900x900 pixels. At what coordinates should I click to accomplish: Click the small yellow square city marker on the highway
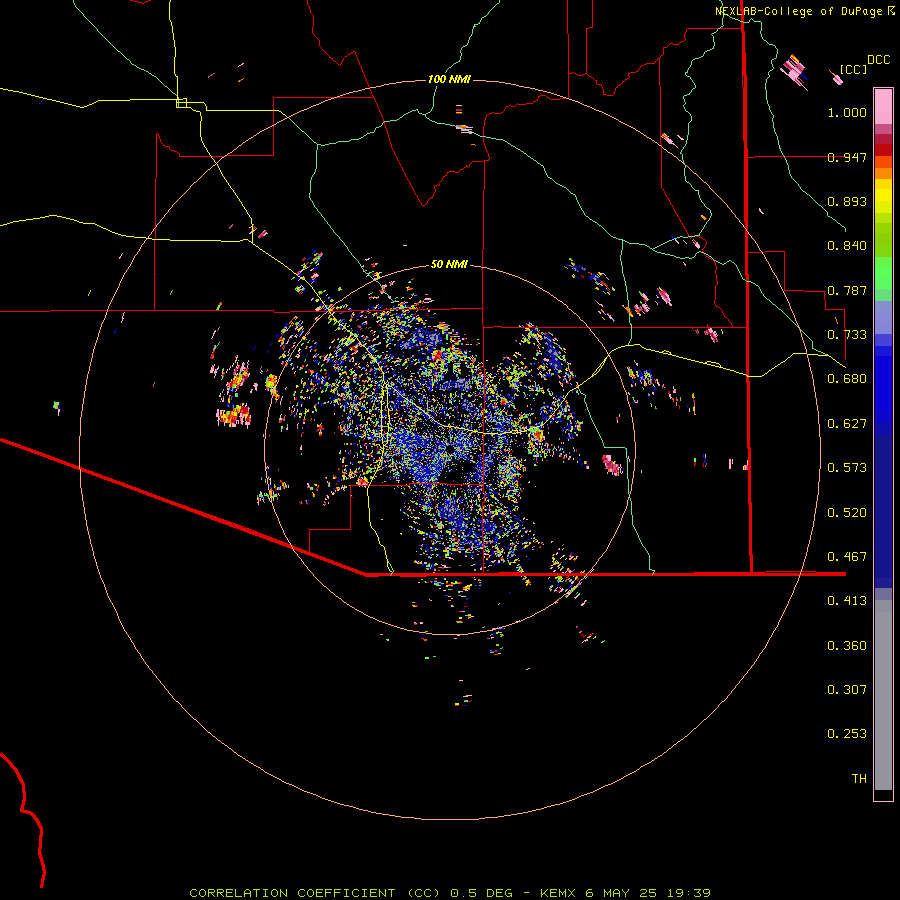(181, 103)
